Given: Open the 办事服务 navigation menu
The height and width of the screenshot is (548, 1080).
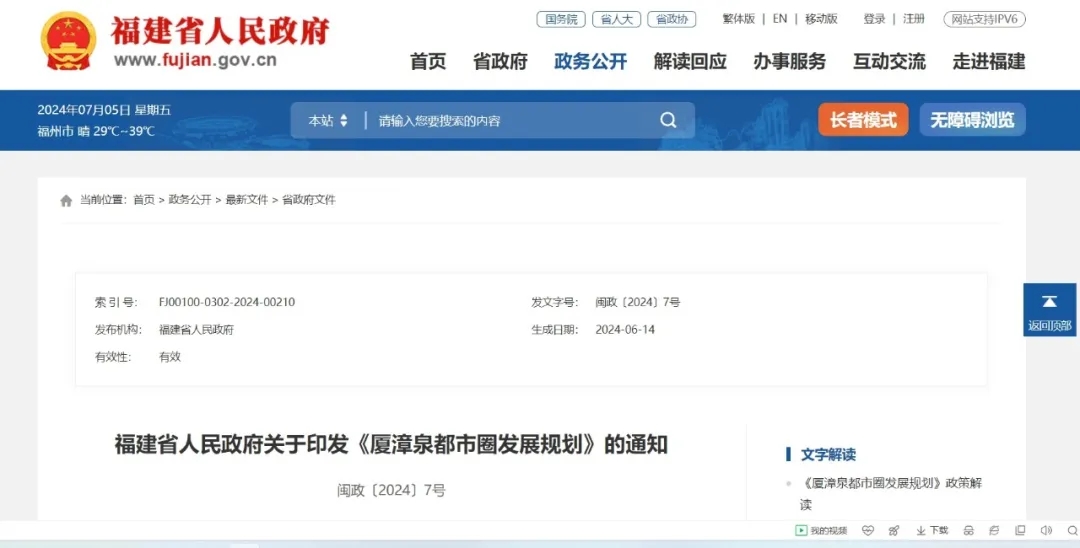Looking at the screenshot, I should point(789,62).
